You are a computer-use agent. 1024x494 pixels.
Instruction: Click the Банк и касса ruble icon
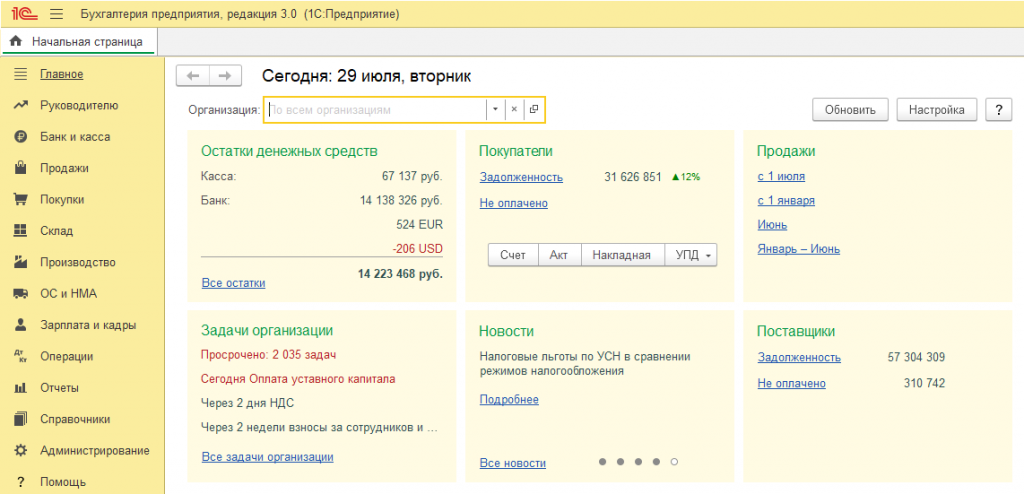(21, 137)
